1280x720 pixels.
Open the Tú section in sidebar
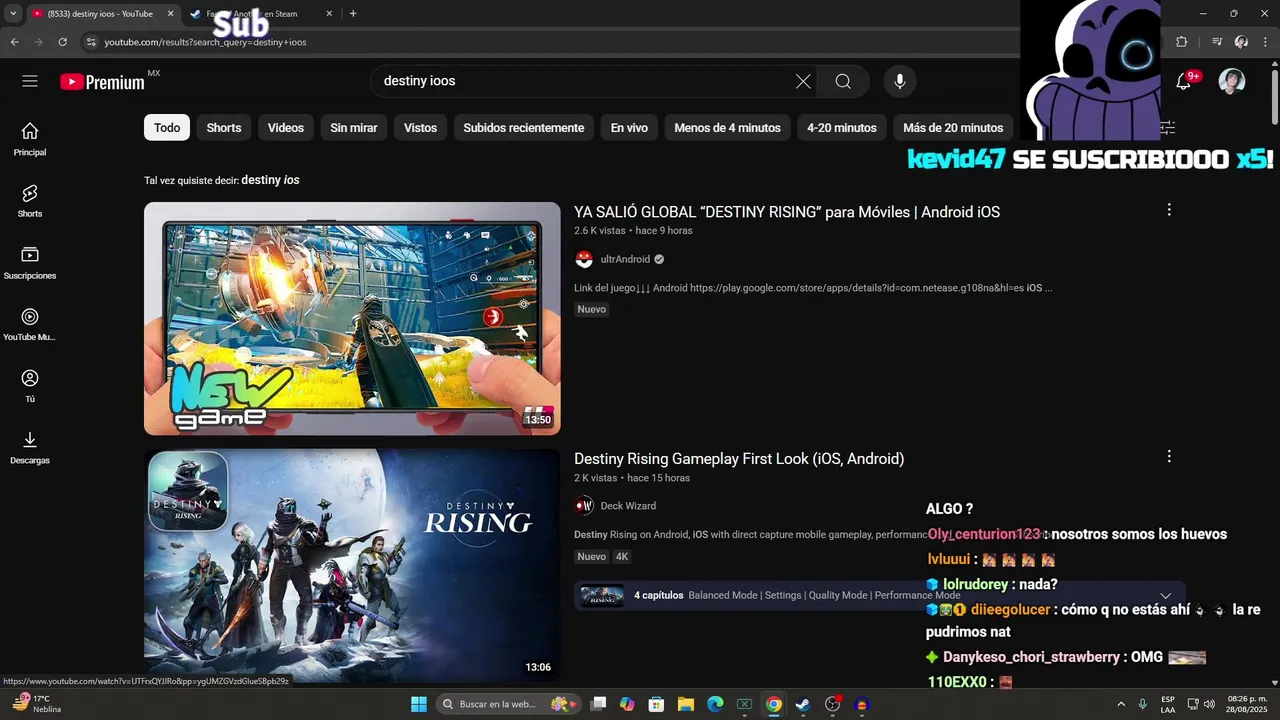[30, 386]
